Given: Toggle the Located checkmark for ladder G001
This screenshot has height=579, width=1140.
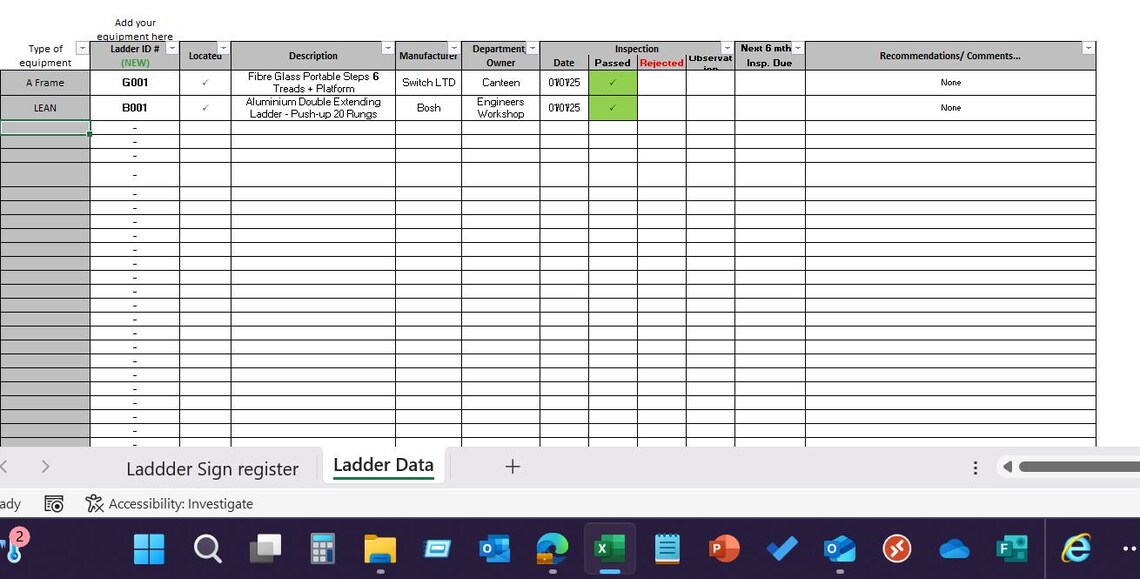Looking at the screenshot, I should point(205,83).
